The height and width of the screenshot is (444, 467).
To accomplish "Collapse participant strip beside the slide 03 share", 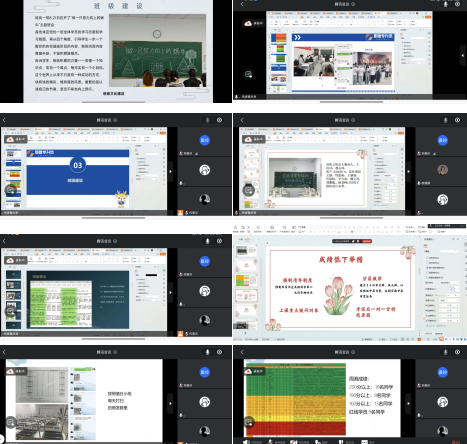I will pos(170,171).
